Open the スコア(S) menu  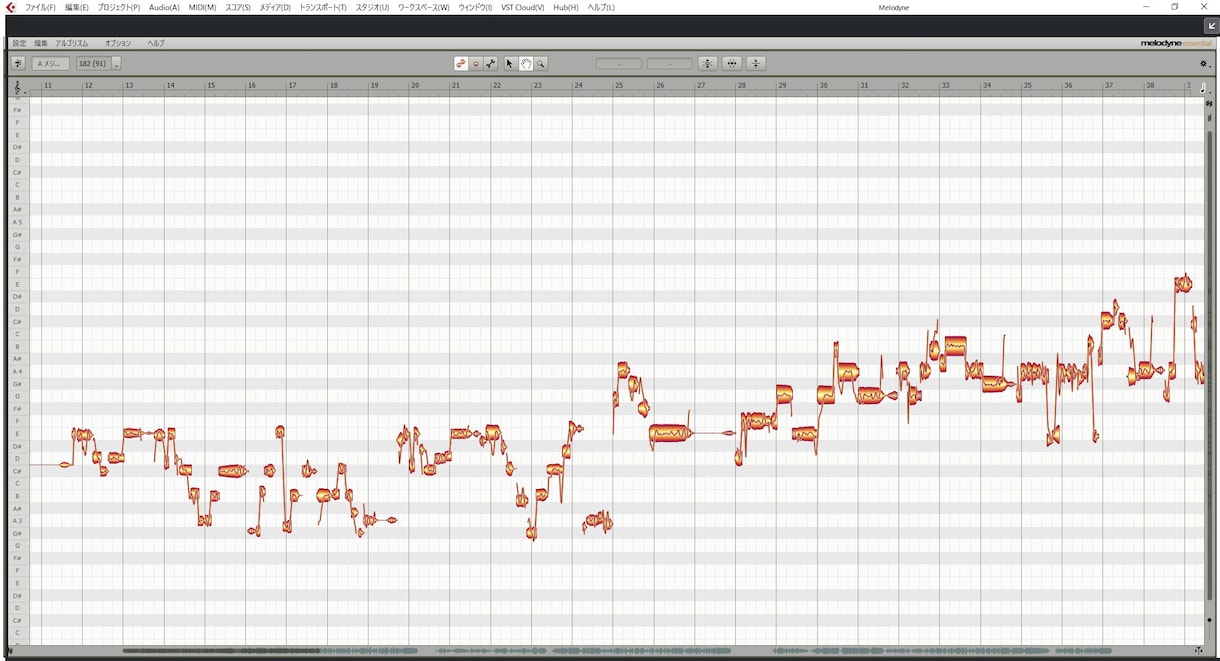click(x=238, y=7)
